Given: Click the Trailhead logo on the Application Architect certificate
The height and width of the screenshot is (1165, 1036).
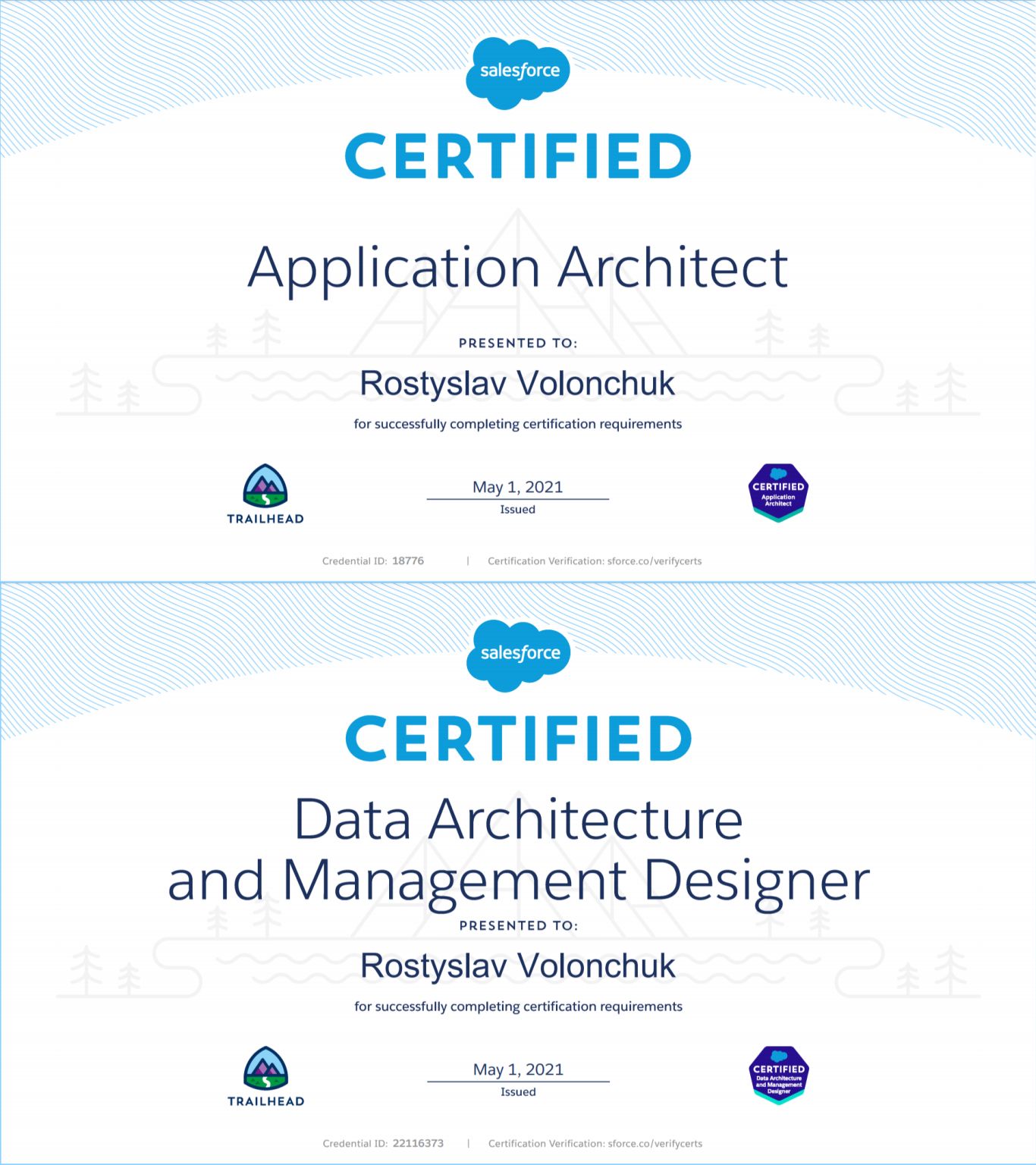Looking at the screenshot, I should coord(265,494).
